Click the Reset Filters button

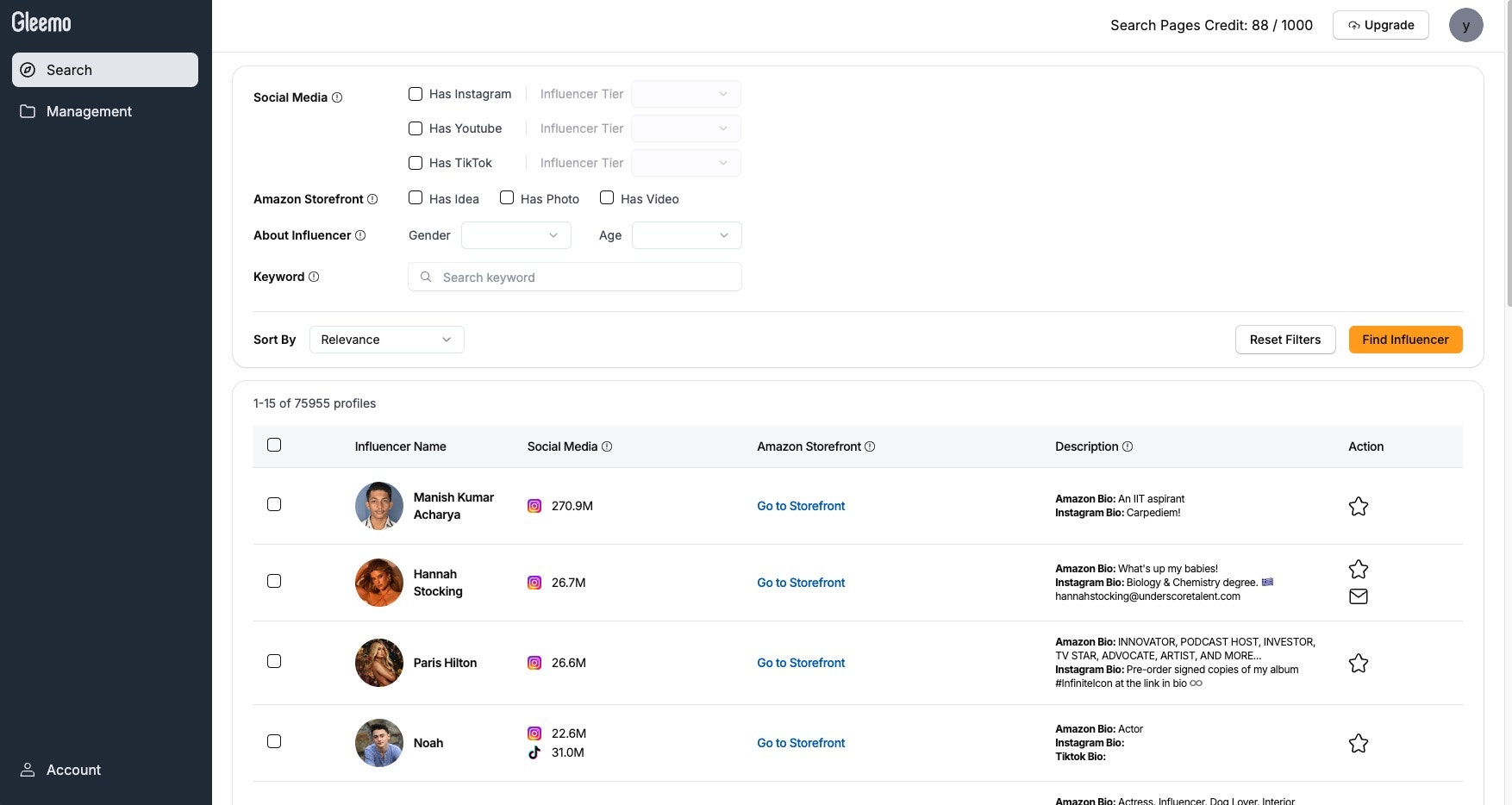coord(1285,340)
